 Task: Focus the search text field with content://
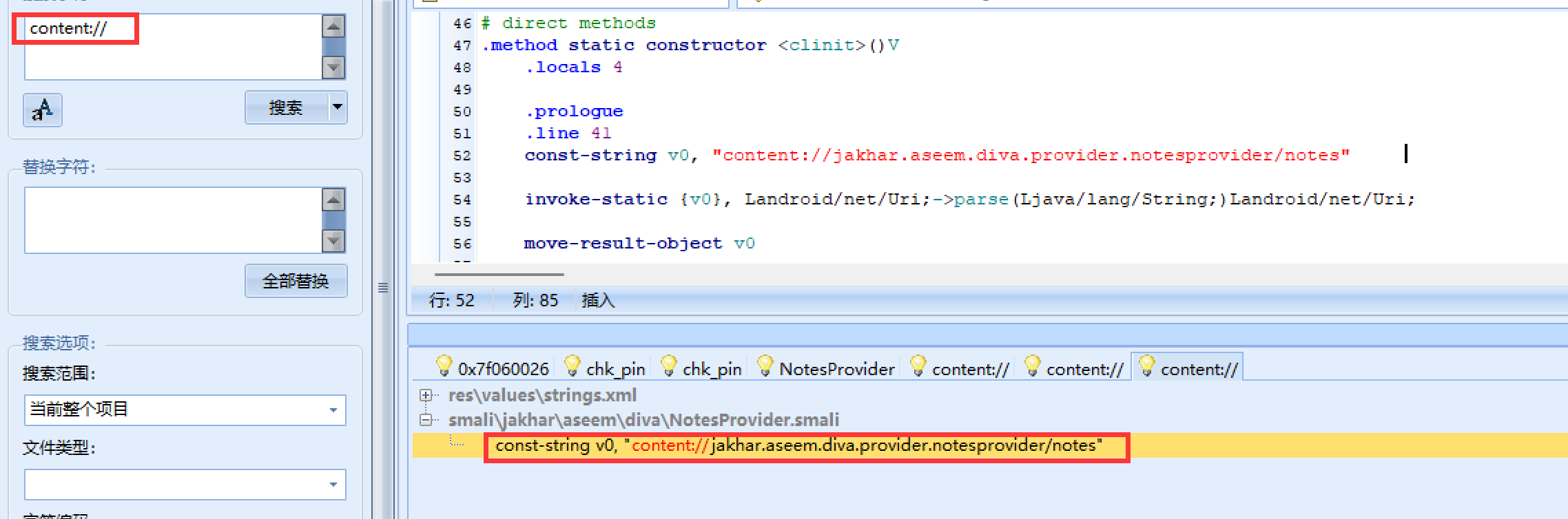(x=174, y=47)
